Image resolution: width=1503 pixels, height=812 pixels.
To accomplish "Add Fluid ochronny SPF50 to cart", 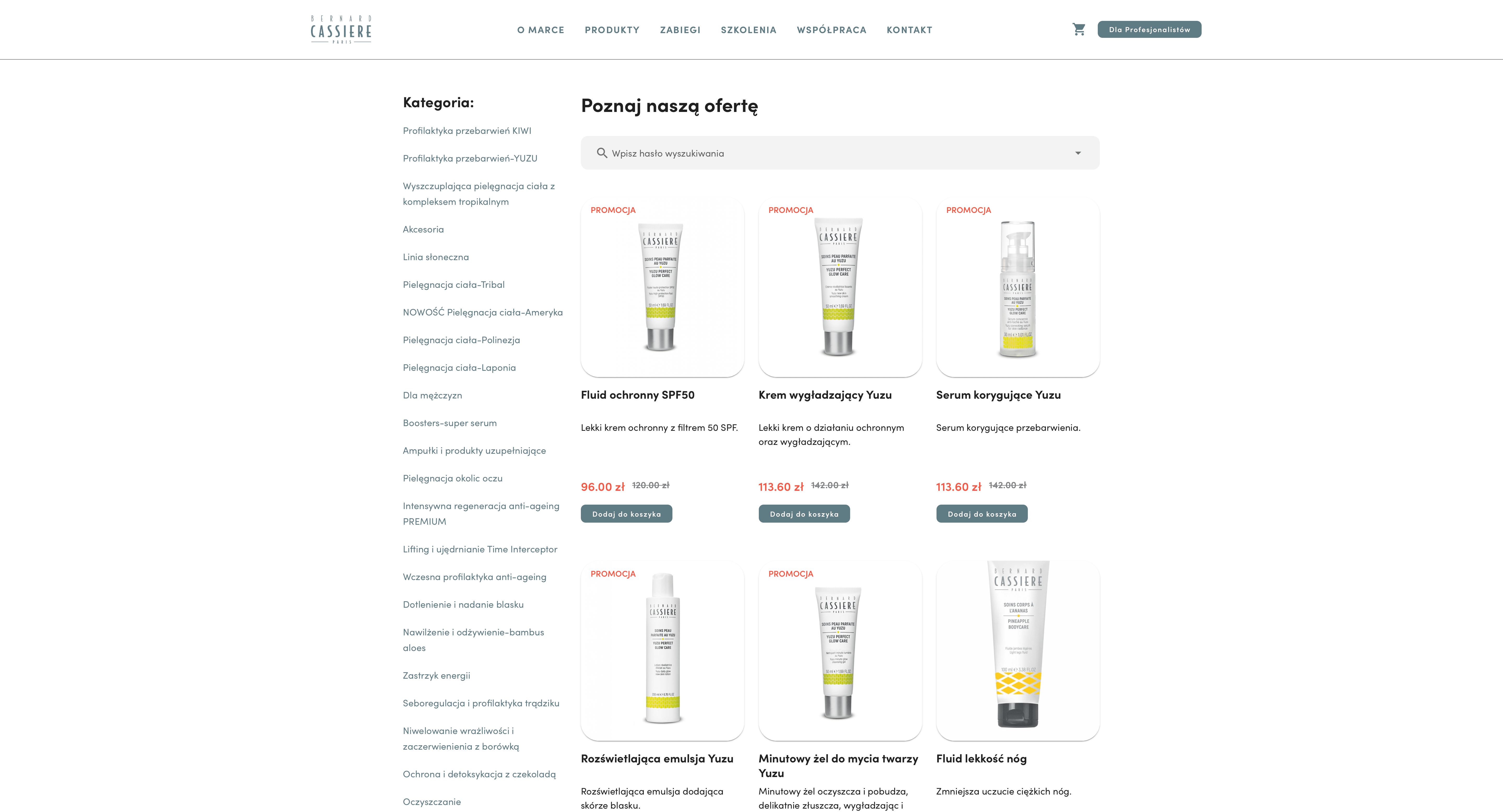I will 626,514.
